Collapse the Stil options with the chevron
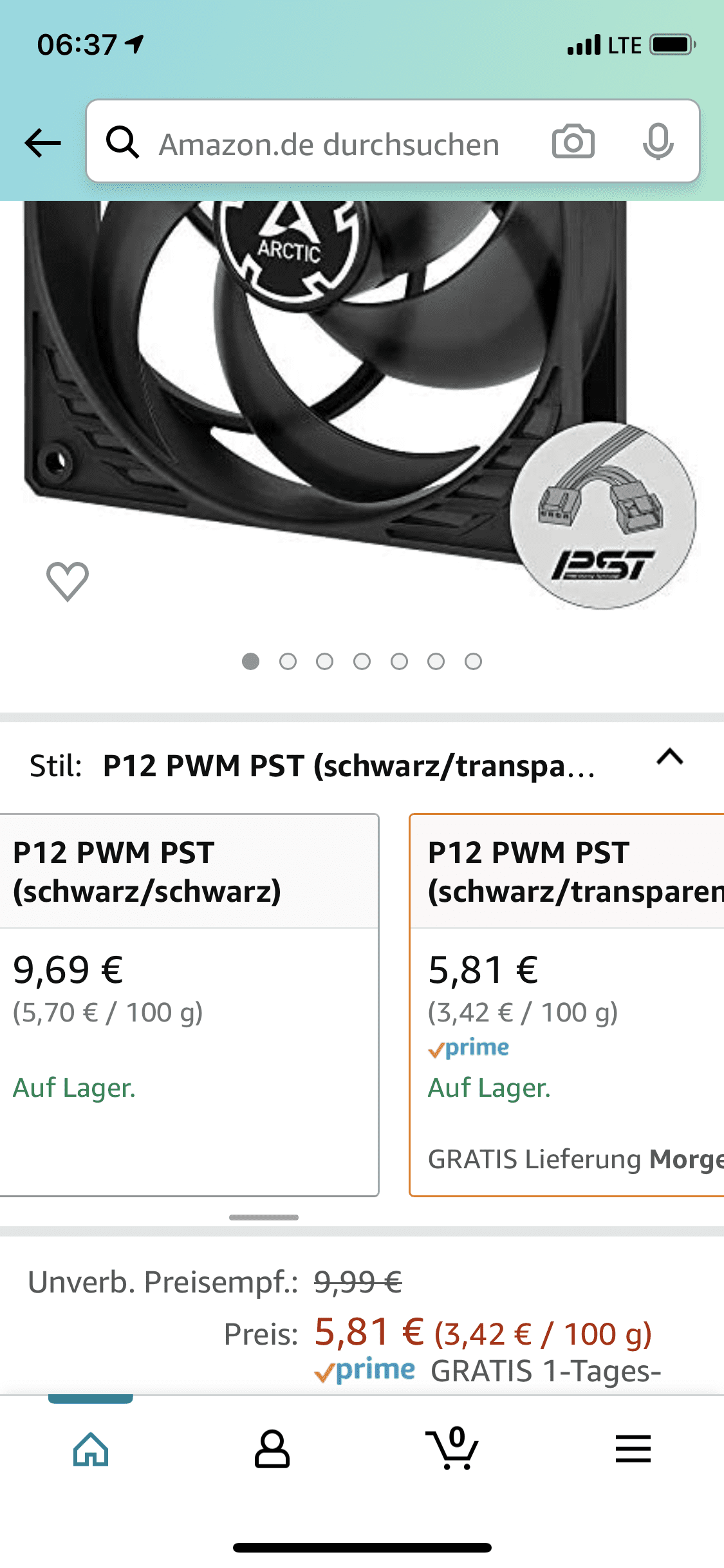This screenshot has height=1568, width=724. (670, 757)
